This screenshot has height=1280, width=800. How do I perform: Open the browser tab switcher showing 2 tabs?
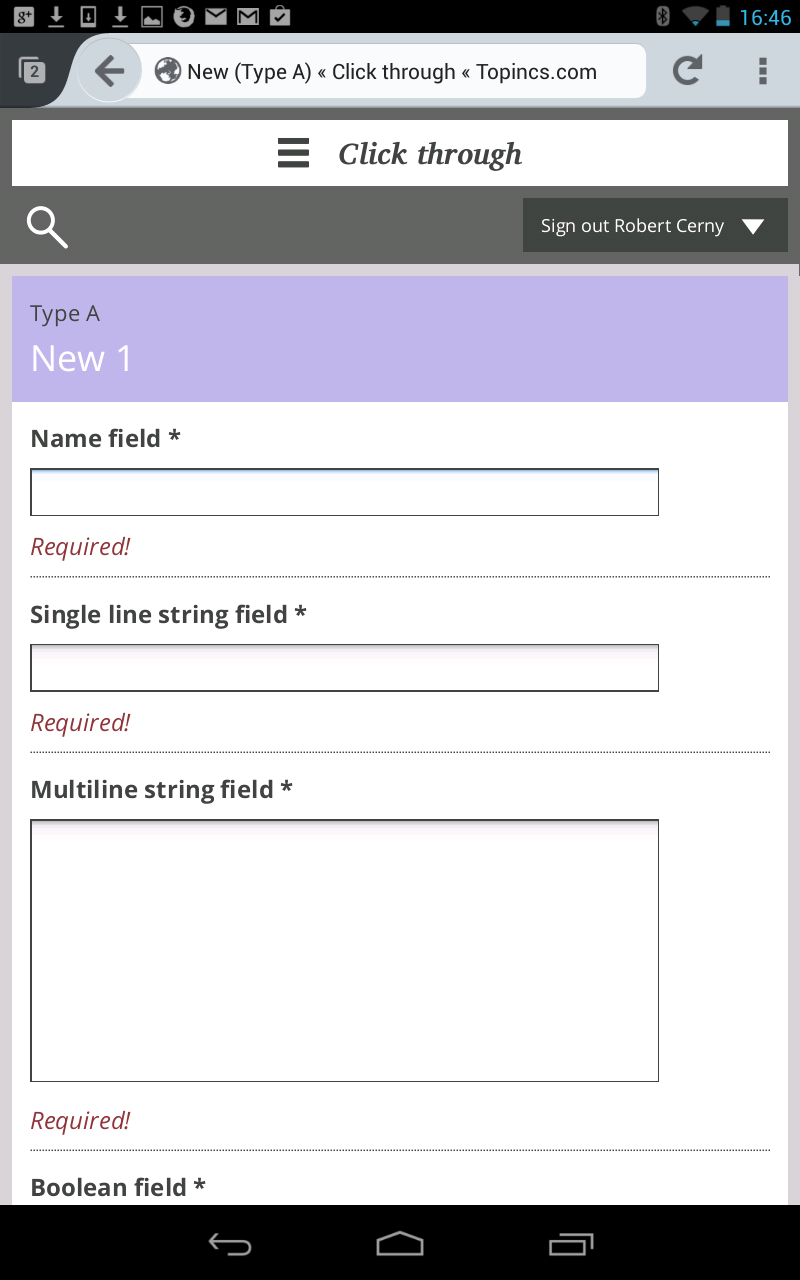32,71
